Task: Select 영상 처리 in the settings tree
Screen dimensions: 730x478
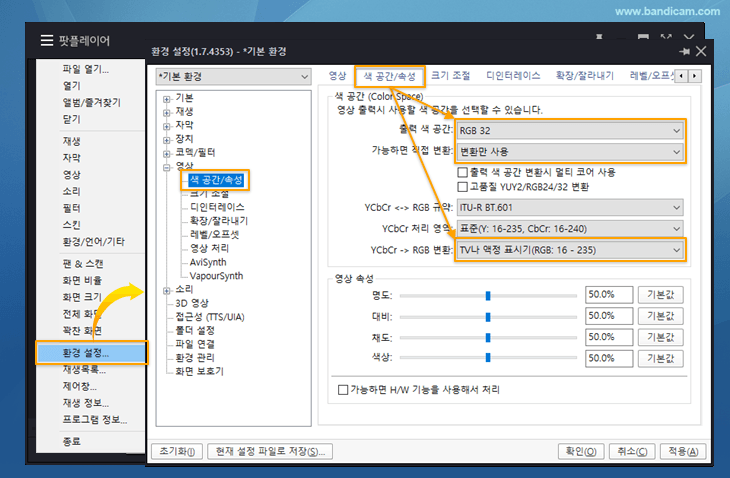Action: point(209,248)
